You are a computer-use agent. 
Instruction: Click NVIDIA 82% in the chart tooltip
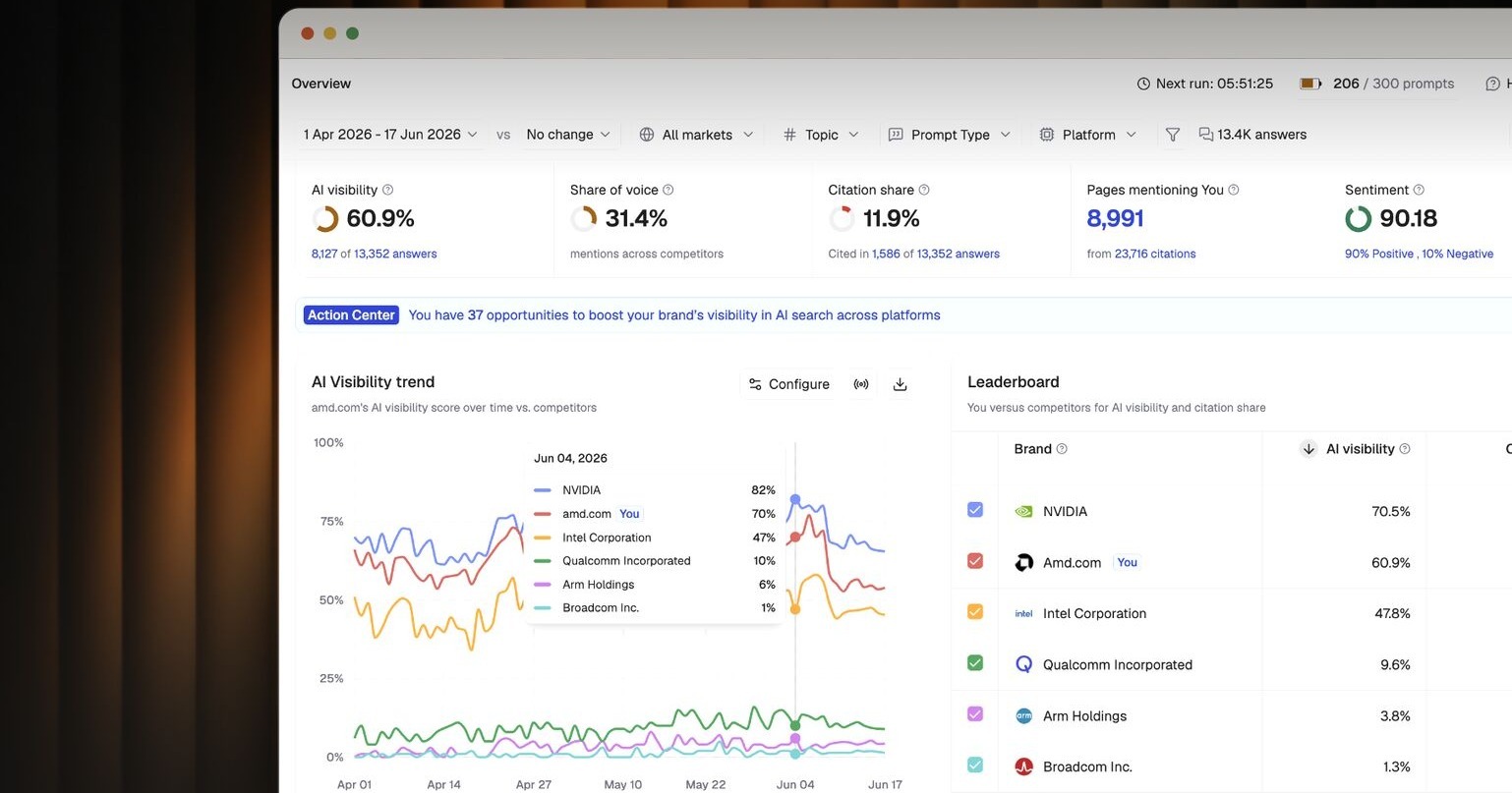click(763, 489)
